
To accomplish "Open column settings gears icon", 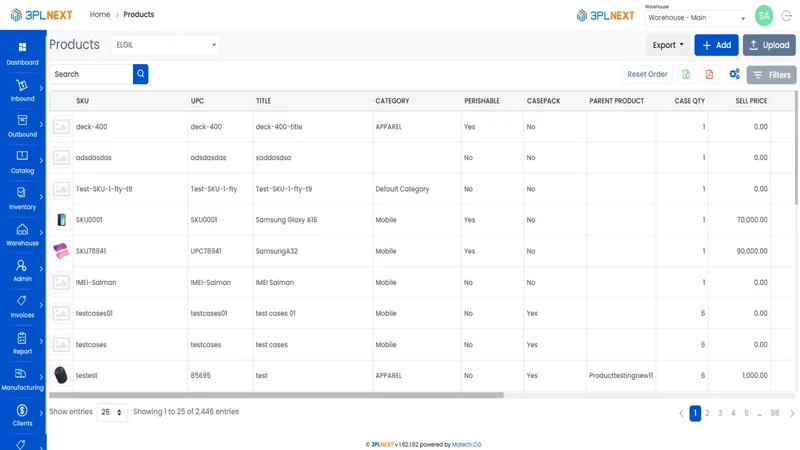I will (734, 74).
